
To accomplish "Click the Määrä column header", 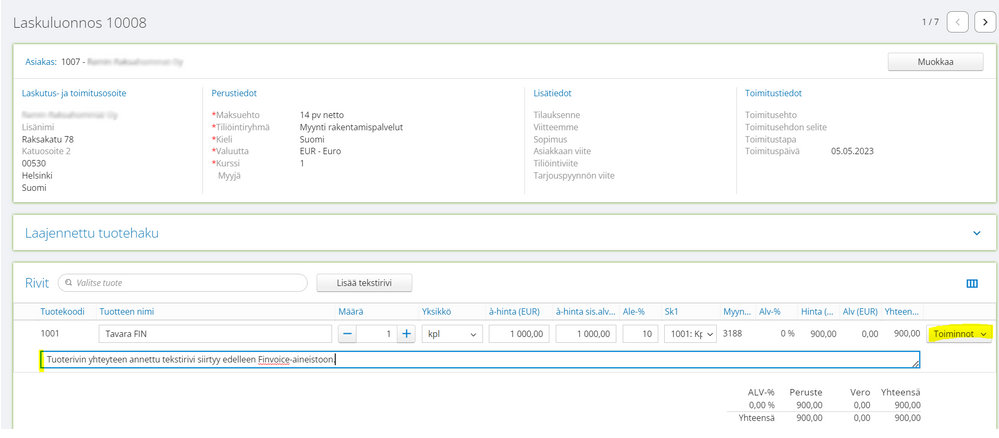I will (350, 312).
